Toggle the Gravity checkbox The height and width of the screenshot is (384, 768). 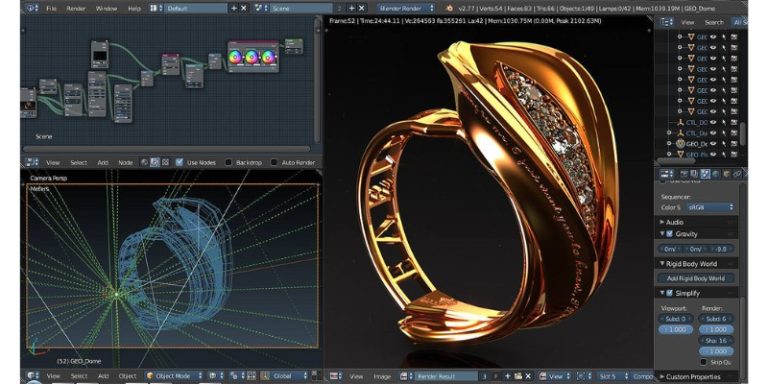pyautogui.click(x=670, y=234)
